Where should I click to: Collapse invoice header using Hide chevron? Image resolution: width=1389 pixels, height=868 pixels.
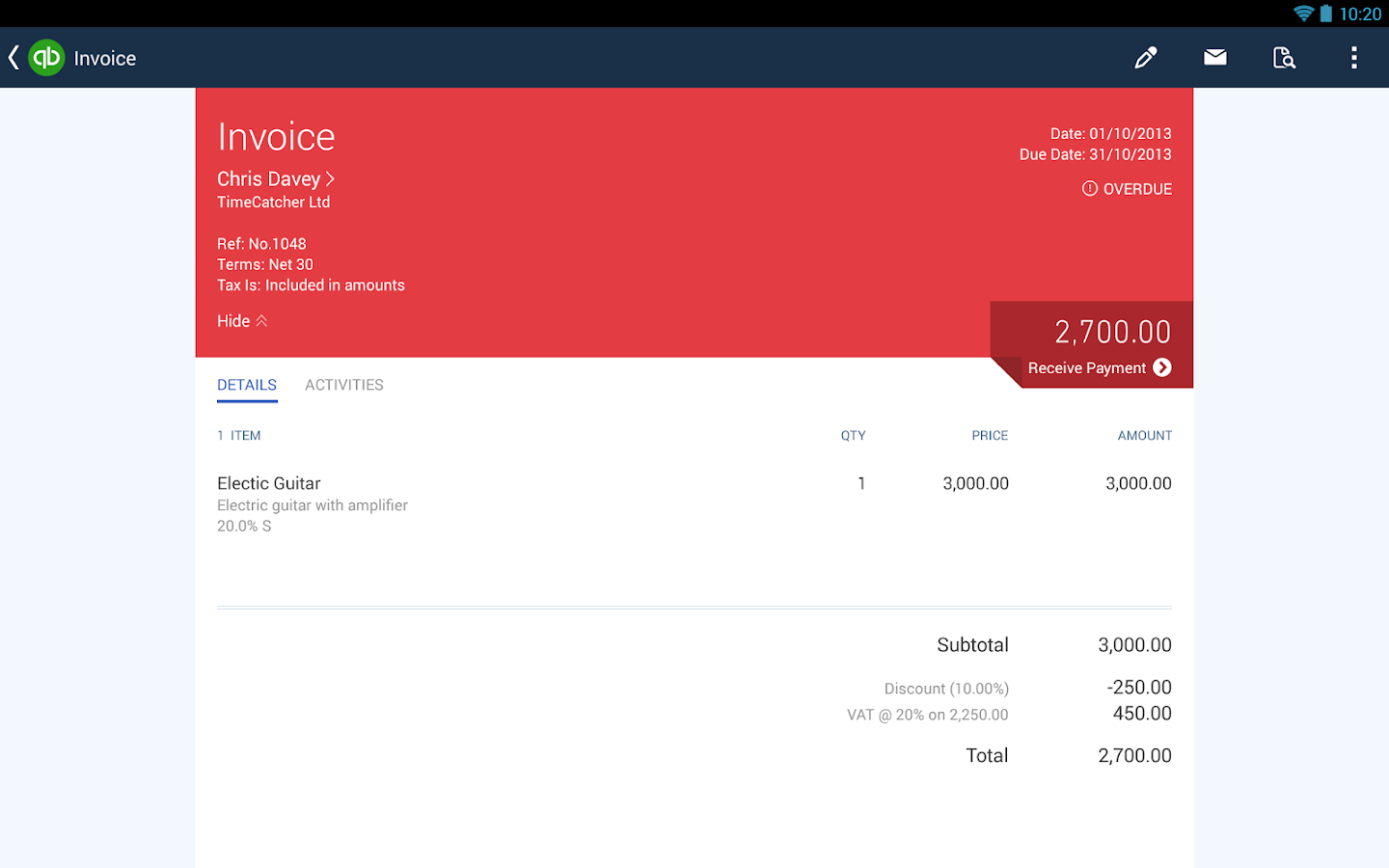click(x=241, y=320)
